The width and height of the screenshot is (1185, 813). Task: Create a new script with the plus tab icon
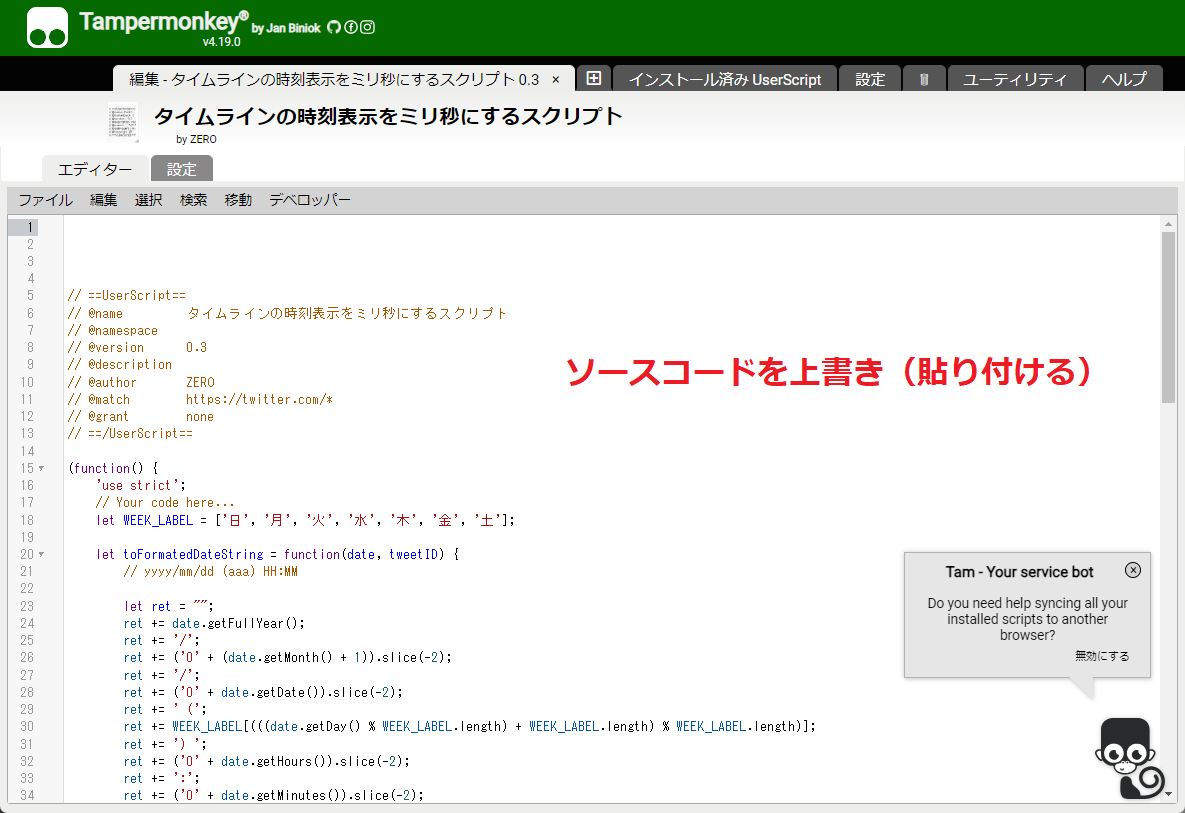[x=594, y=77]
